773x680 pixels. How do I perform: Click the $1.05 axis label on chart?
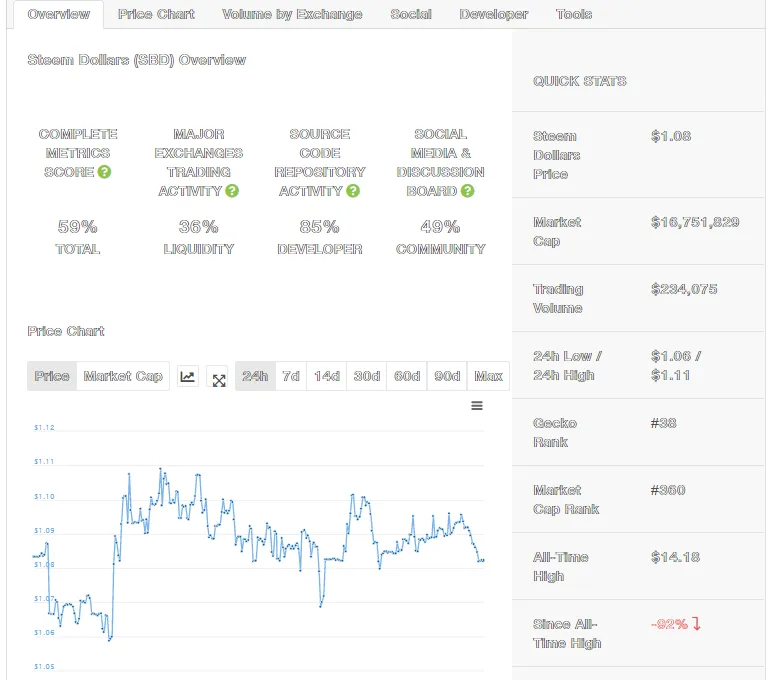tap(44, 667)
